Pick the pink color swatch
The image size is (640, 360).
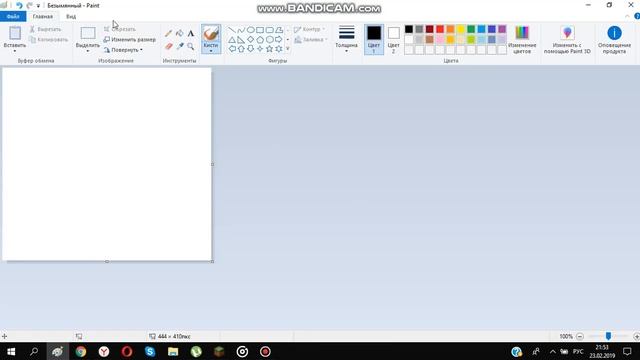(440, 39)
